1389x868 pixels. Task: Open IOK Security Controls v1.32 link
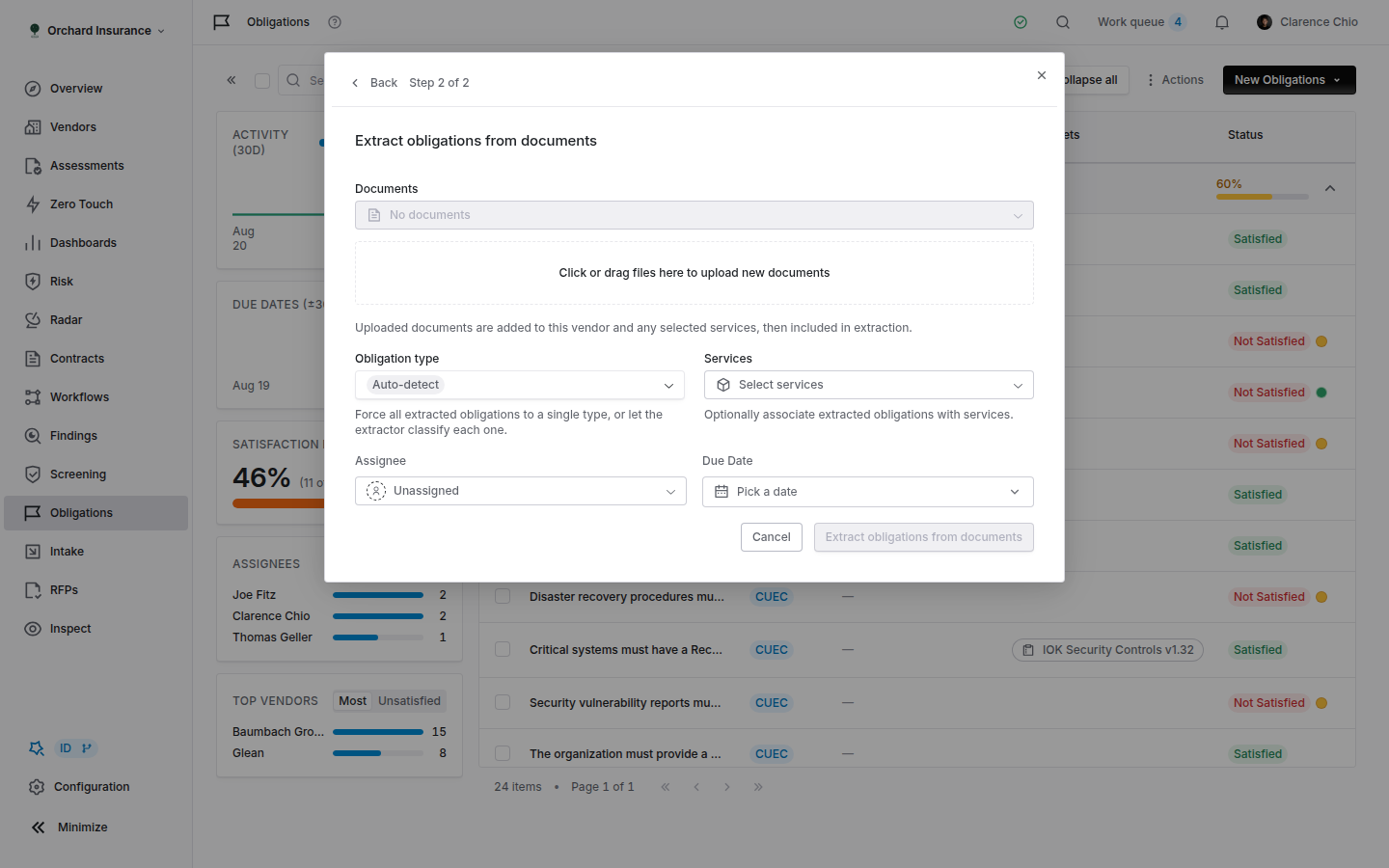coord(1107,650)
